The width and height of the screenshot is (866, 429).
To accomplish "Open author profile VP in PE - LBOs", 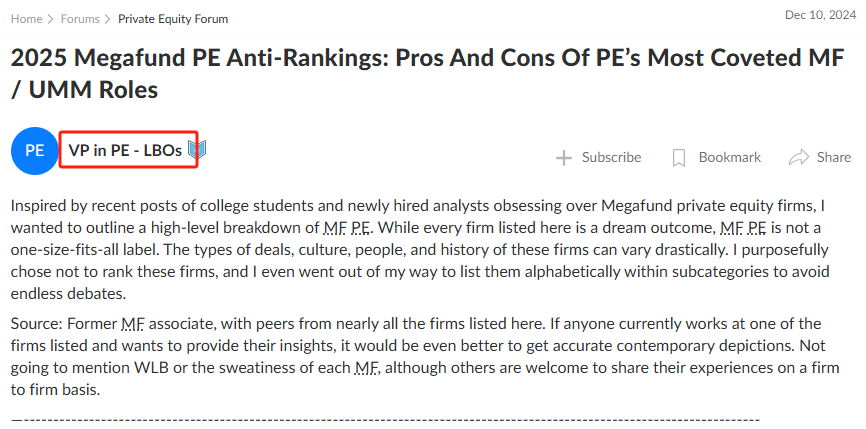I will [x=125, y=150].
